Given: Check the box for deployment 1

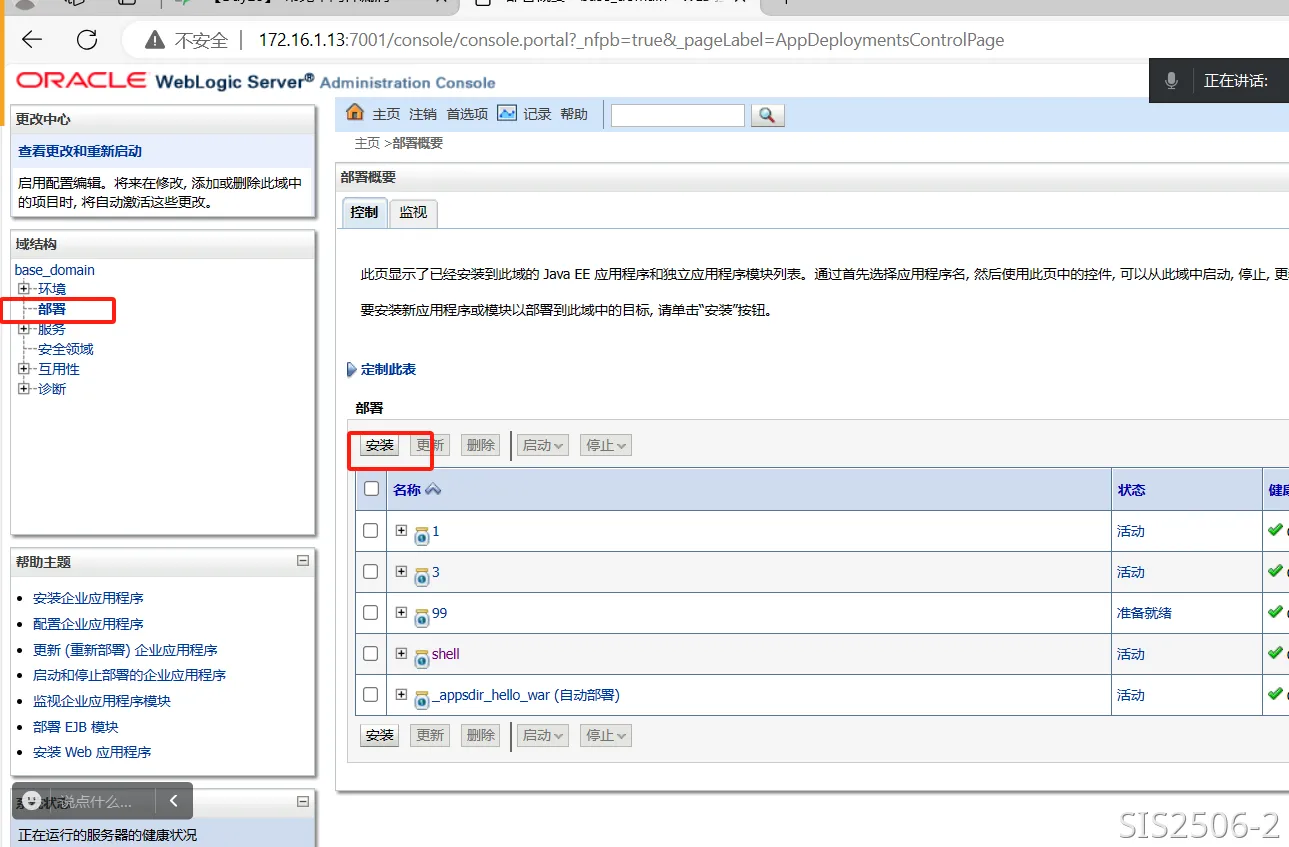Looking at the screenshot, I should 371,530.
